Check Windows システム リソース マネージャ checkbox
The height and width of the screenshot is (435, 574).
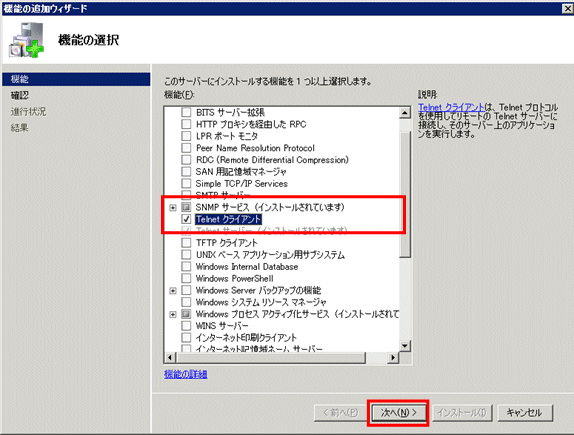tap(186, 302)
